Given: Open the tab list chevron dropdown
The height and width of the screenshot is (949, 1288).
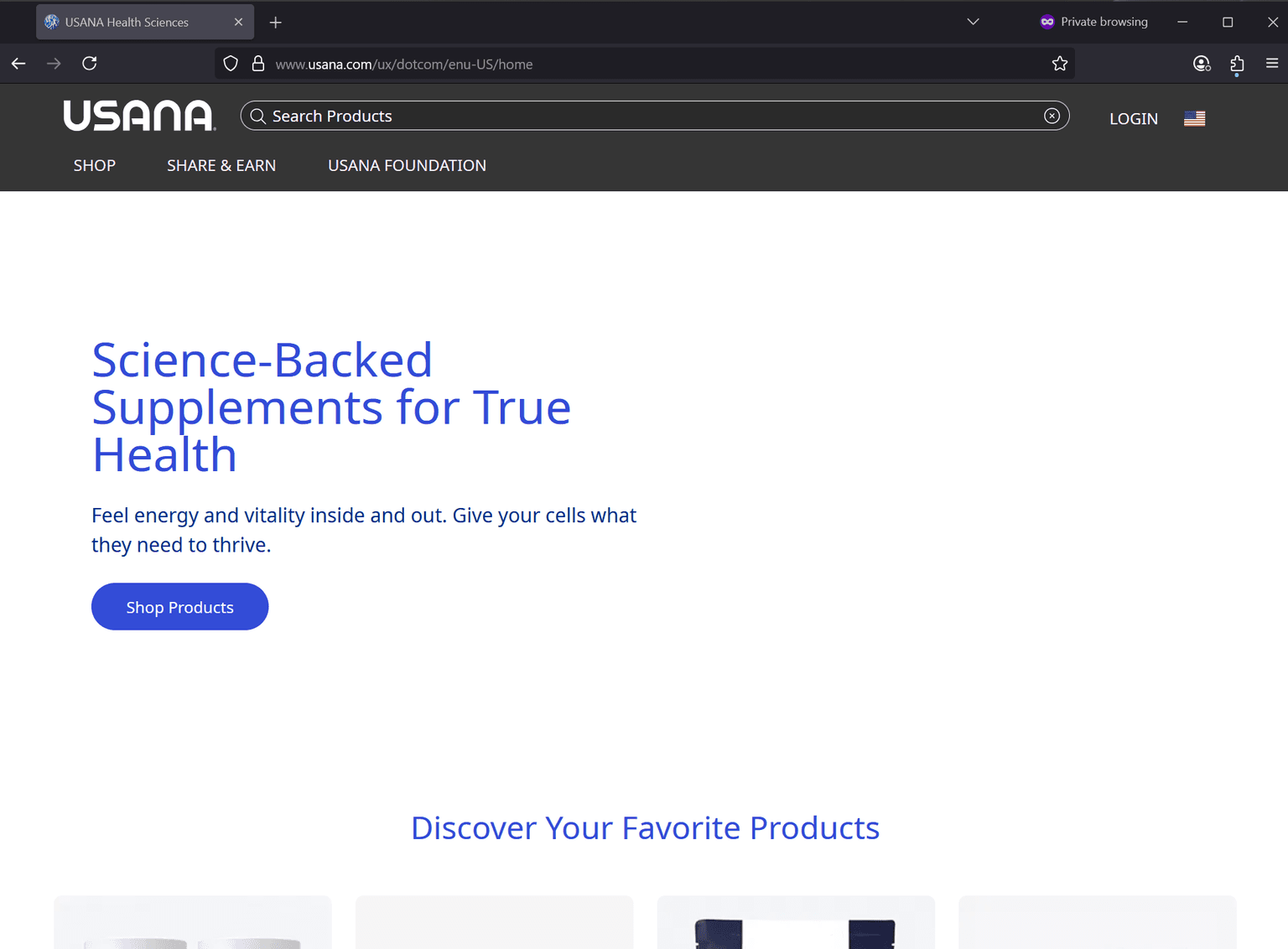Looking at the screenshot, I should (x=972, y=21).
